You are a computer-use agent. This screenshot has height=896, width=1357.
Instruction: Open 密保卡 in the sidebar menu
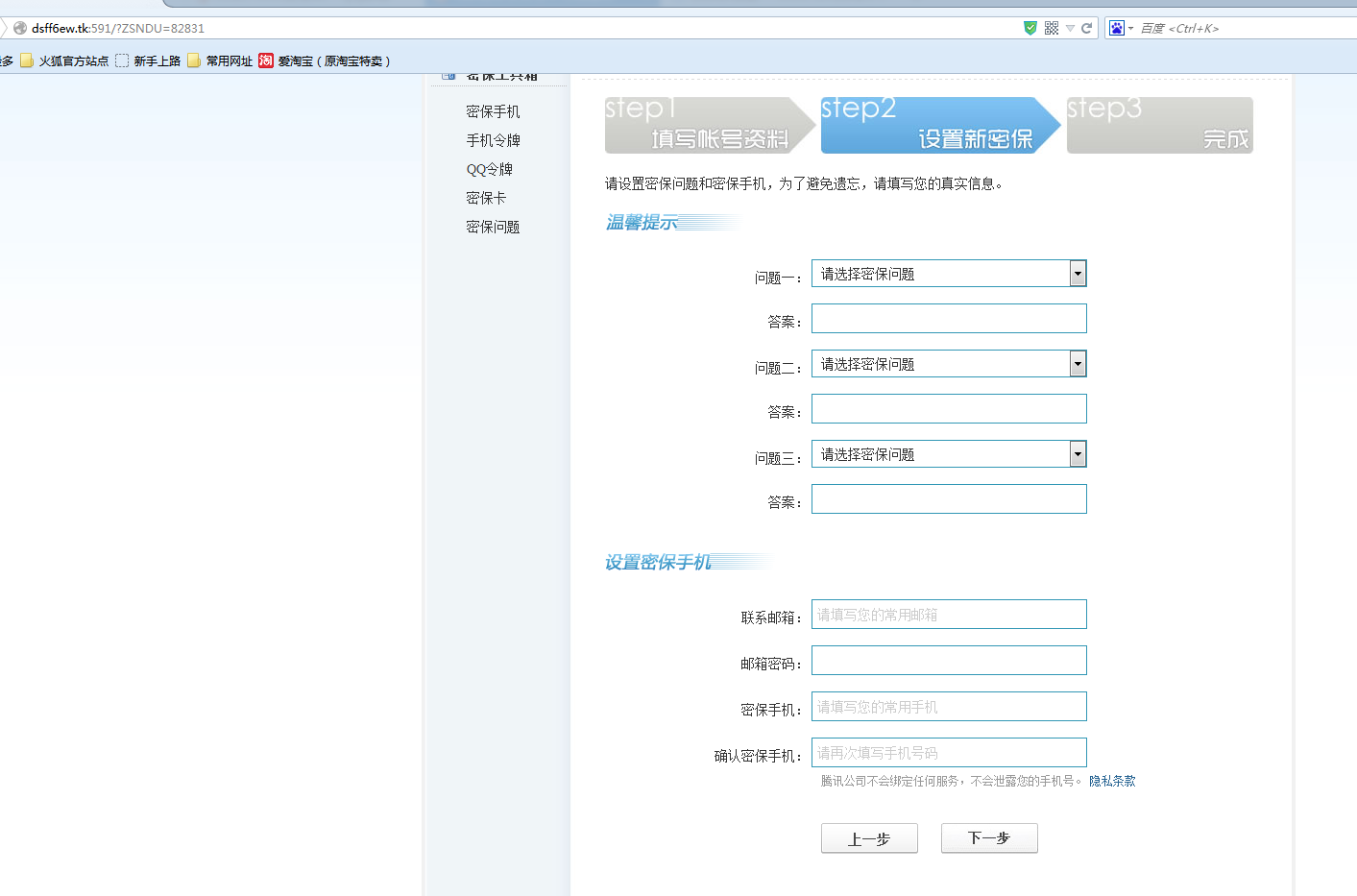coord(485,198)
